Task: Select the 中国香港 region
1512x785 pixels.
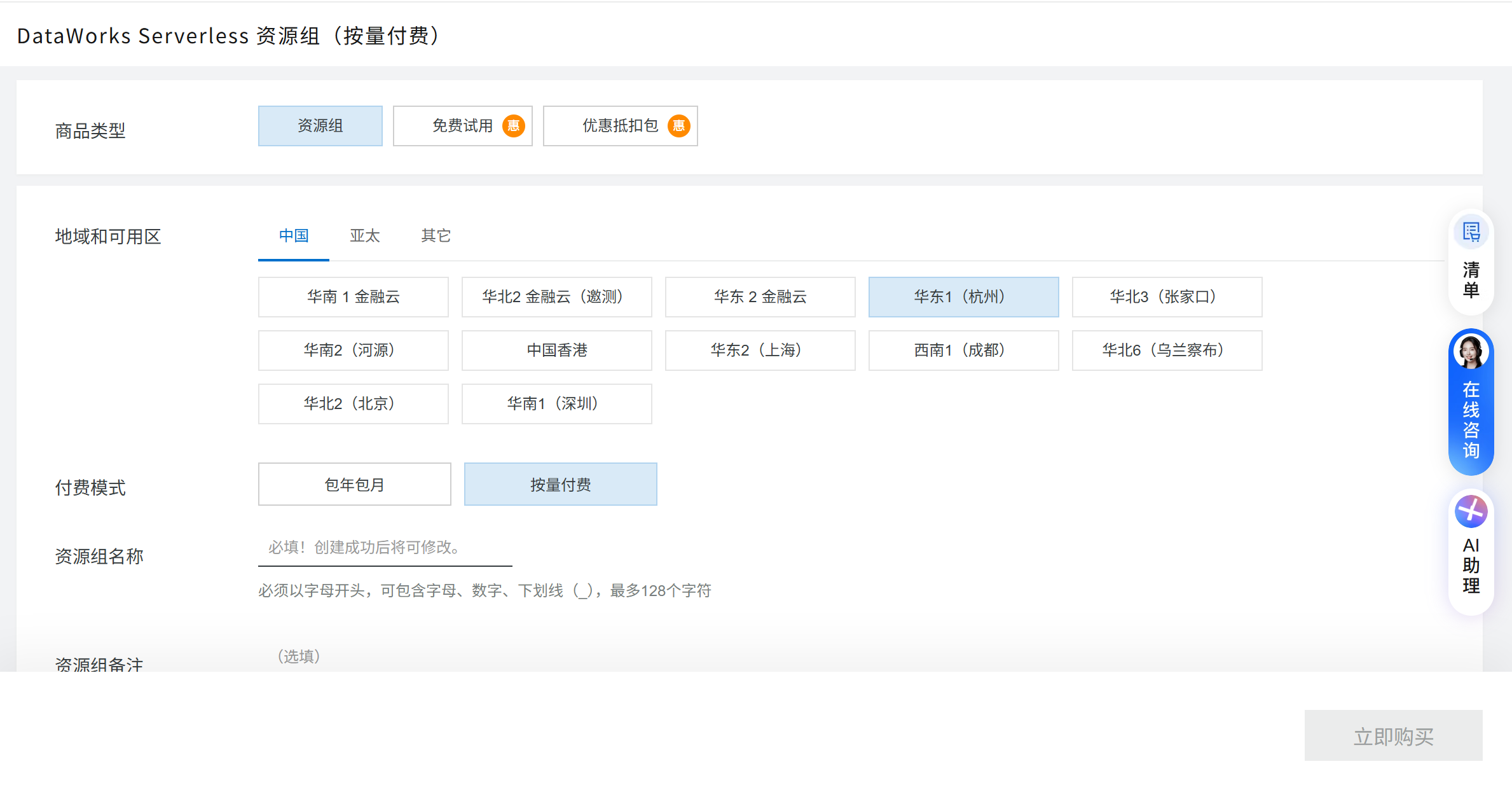Action: 556,350
